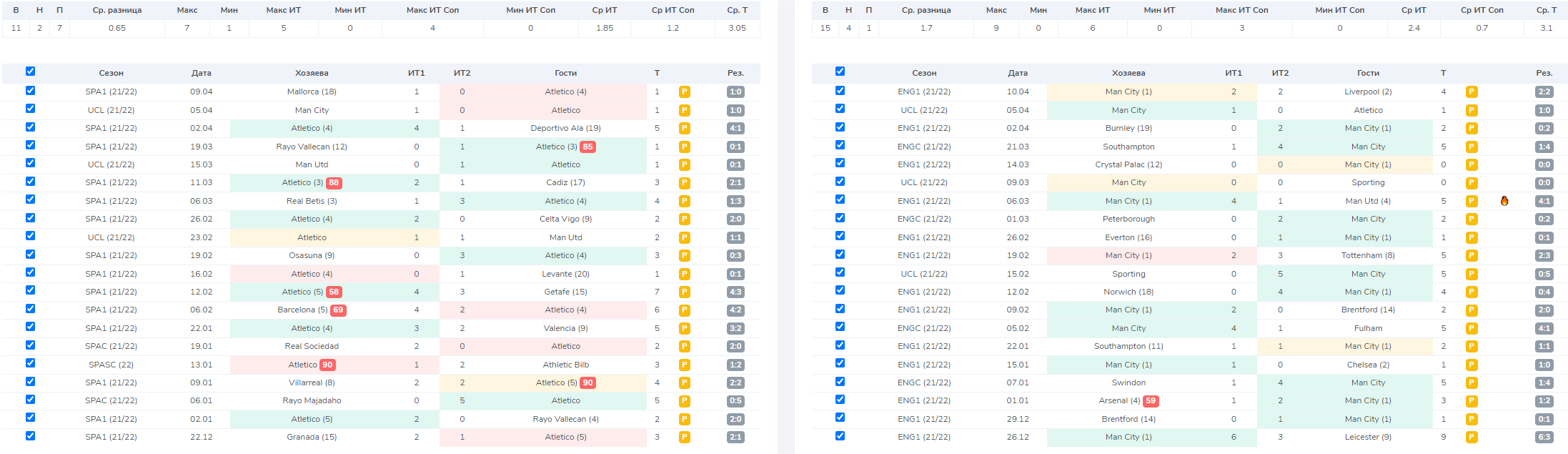Click the Peterborough team name
The height and width of the screenshot is (454, 1568).
pyautogui.click(x=1128, y=219)
